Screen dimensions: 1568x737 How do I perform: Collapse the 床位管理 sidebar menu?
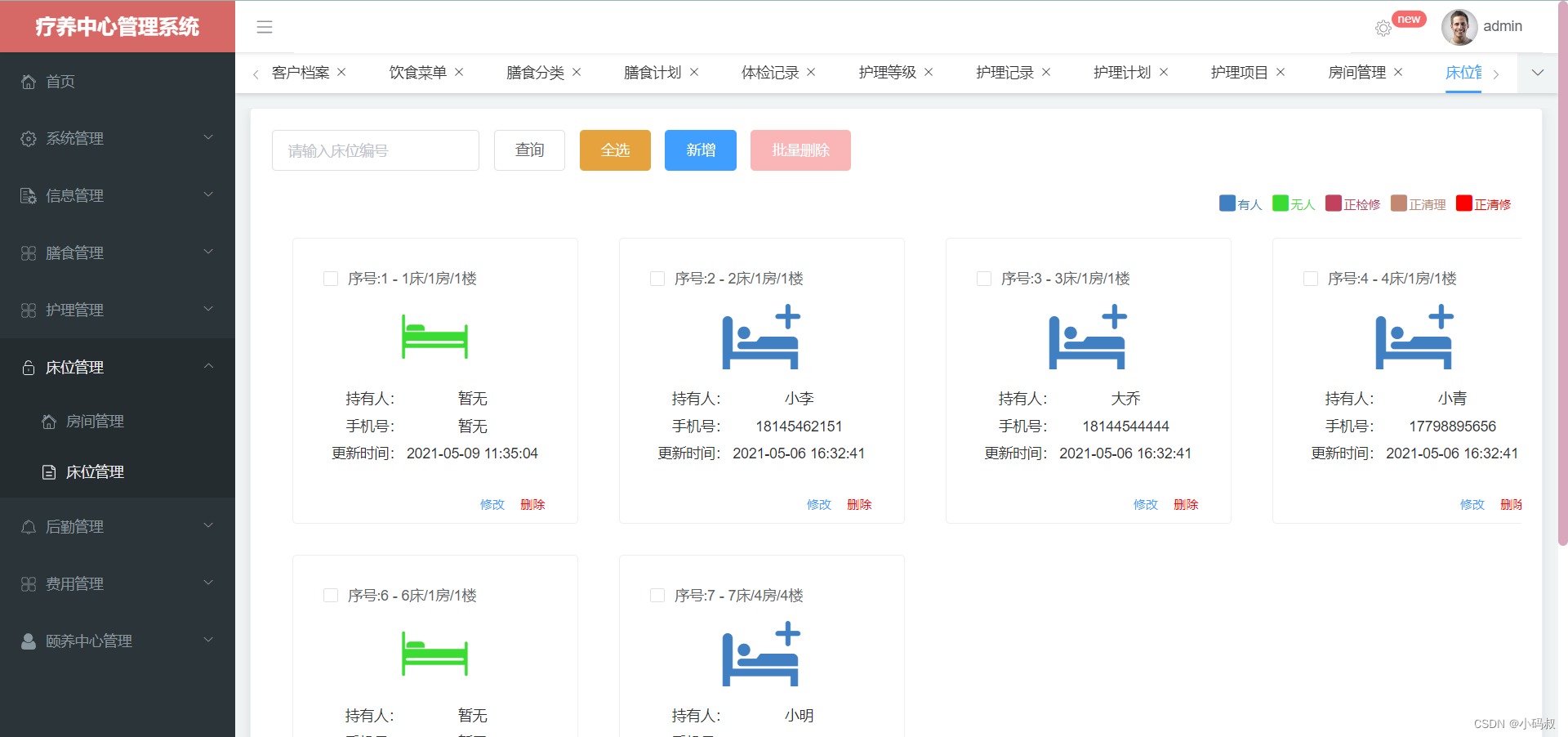tap(118, 368)
